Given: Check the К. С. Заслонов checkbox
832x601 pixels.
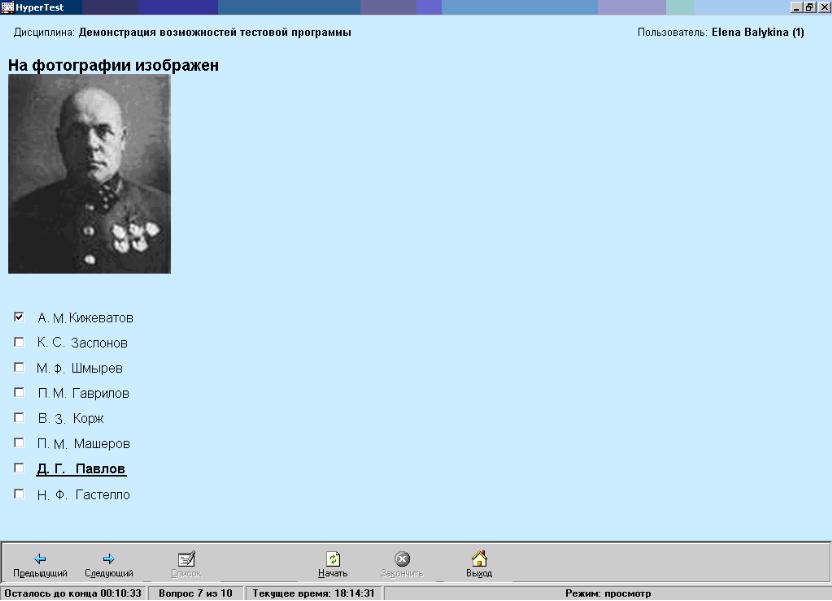Looking at the screenshot, I should [19, 342].
